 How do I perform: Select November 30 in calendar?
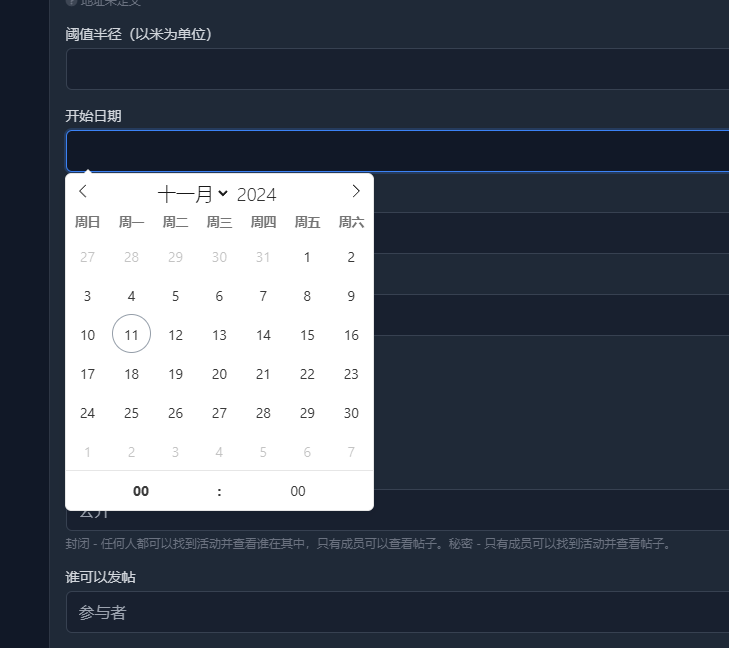click(x=351, y=413)
